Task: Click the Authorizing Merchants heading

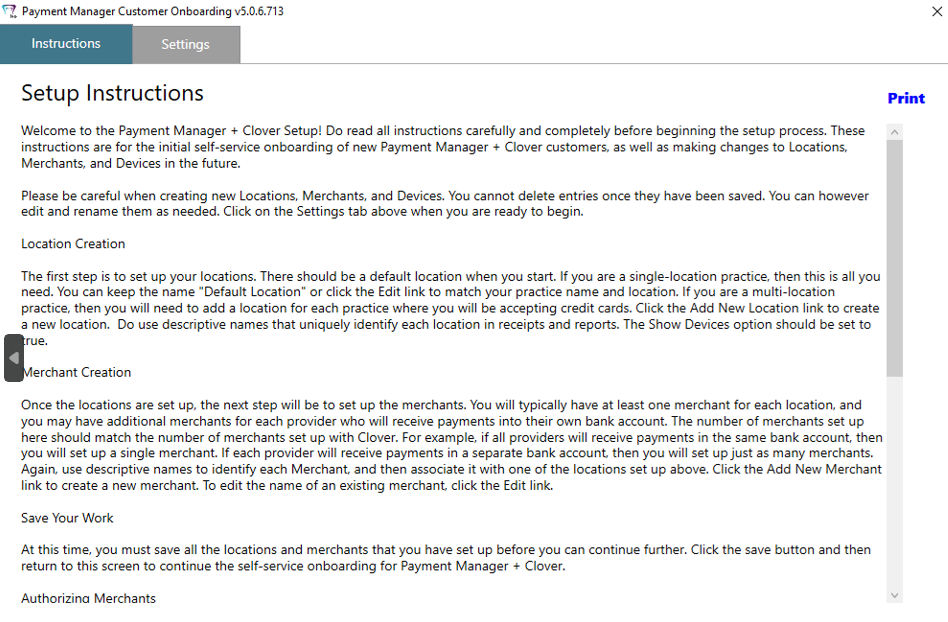Action: (x=88, y=598)
